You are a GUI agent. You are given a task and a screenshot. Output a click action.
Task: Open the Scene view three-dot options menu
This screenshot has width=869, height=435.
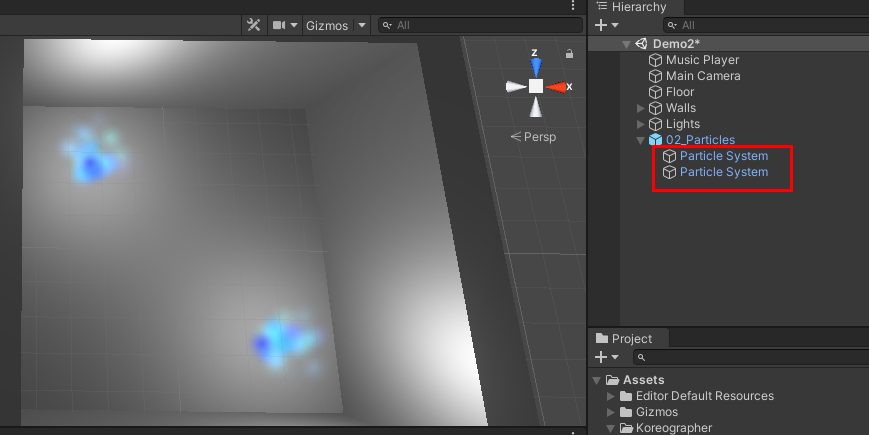tap(572, 6)
